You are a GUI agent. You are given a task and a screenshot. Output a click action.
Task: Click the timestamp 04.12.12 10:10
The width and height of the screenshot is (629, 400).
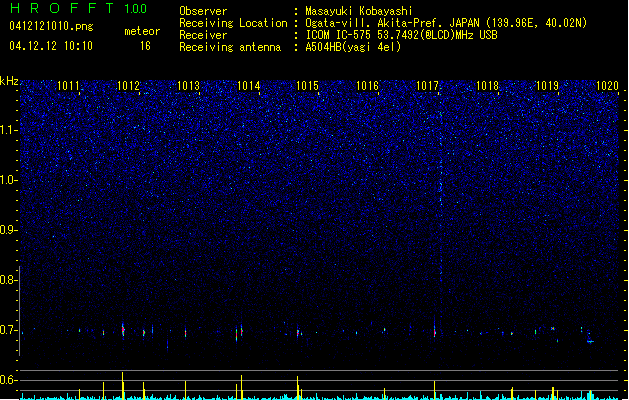pos(51,46)
